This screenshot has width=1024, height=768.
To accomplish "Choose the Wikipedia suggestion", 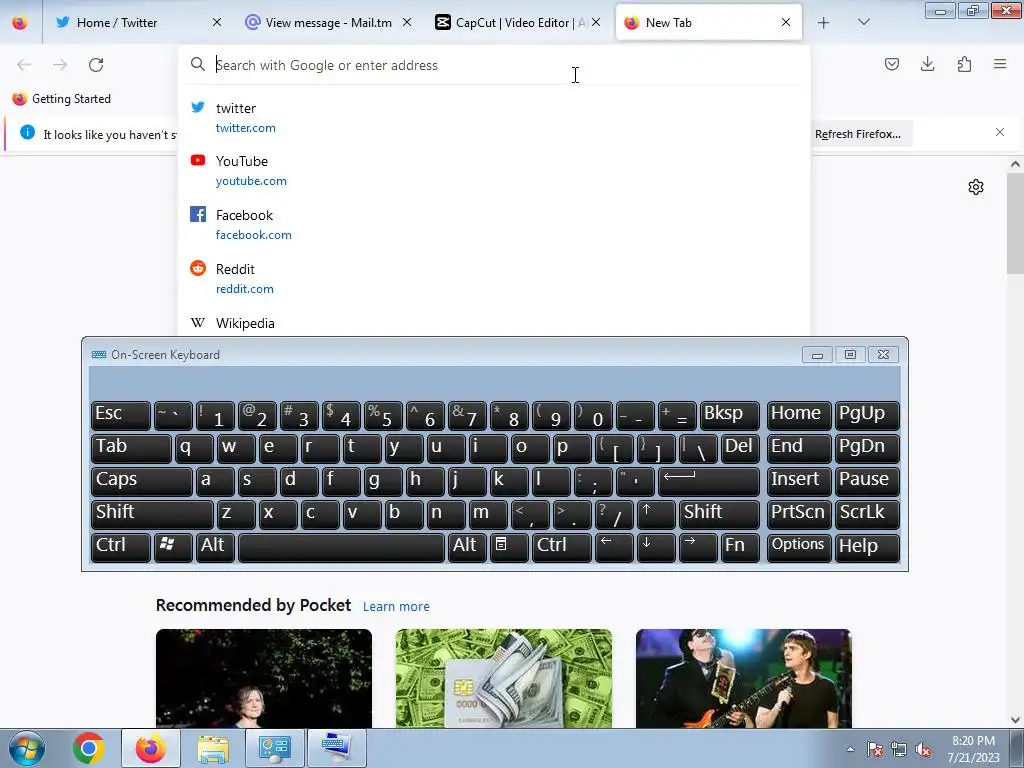I will point(493,323).
